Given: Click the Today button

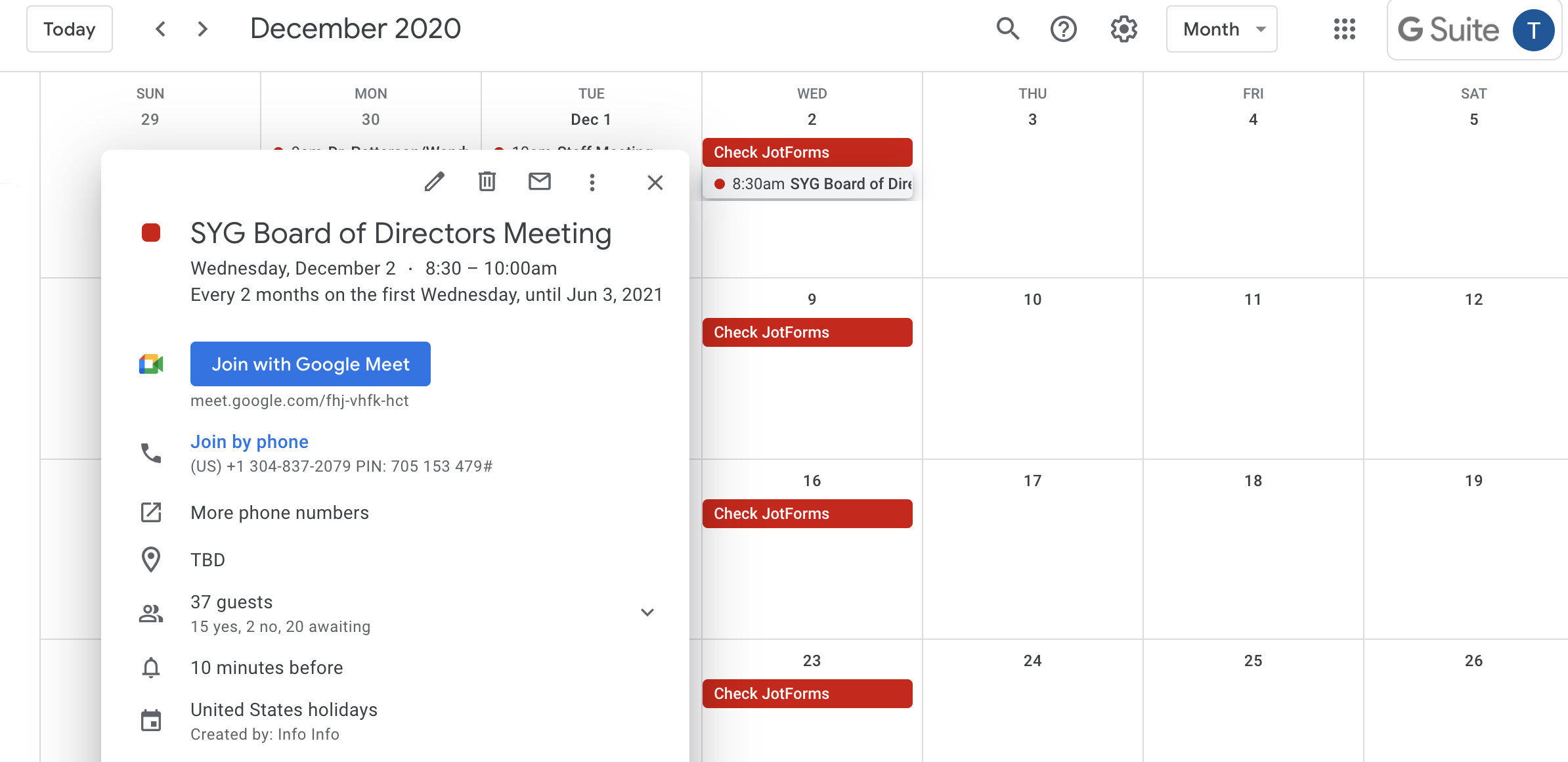Looking at the screenshot, I should click(x=69, y=29).
